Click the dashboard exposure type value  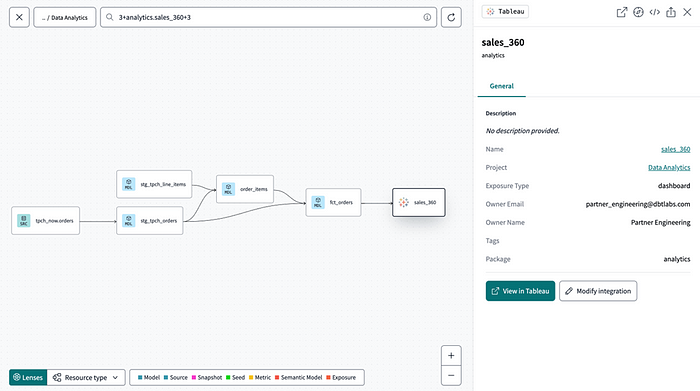click(674, 186)
